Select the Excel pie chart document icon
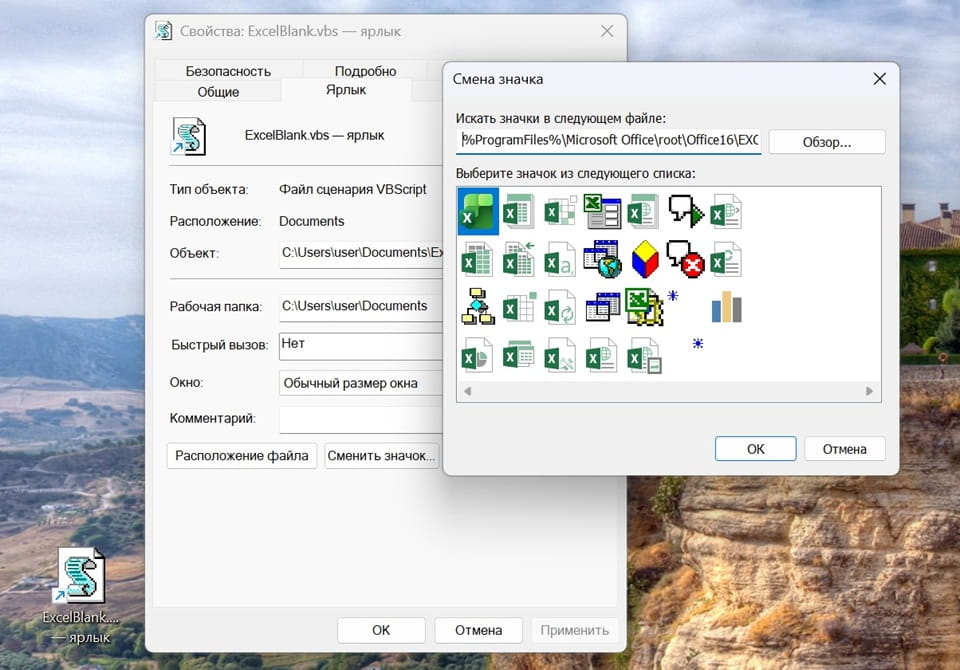960x670 pixels. (477, 356)
